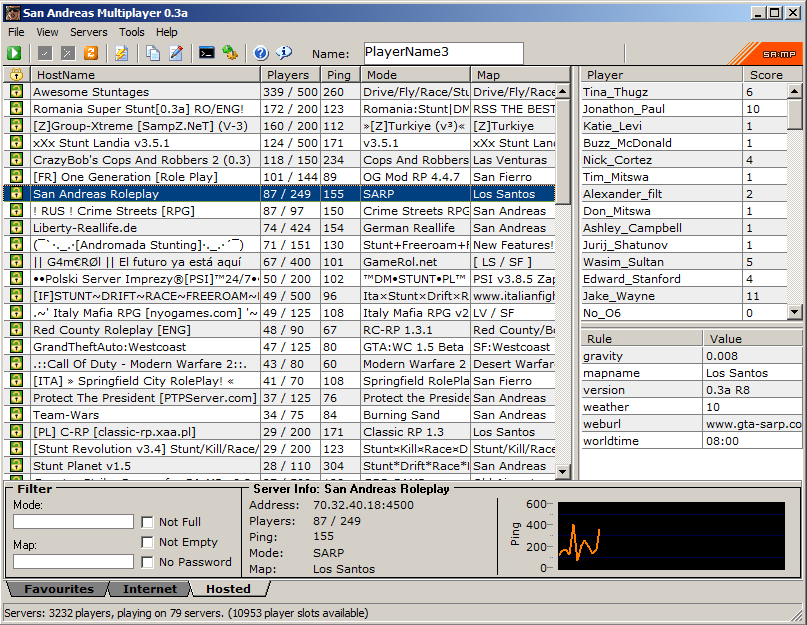Click server list scrollbar down arrow
Viewport: 807px width, 625px height.
563,471
